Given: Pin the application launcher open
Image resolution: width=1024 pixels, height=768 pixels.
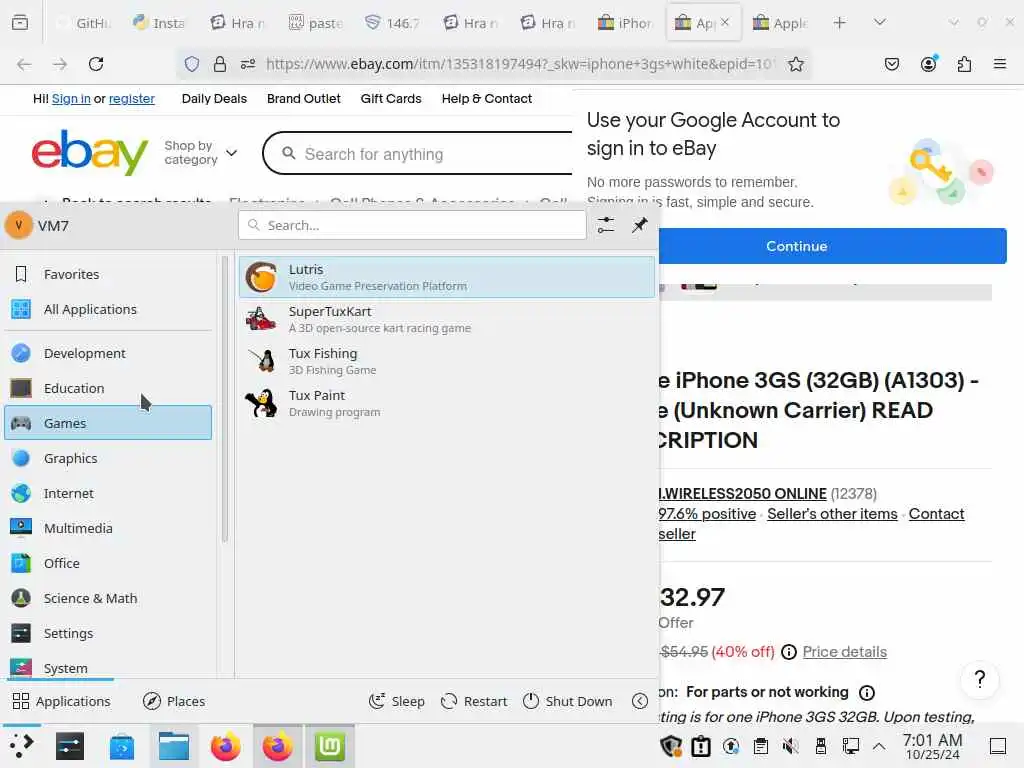Looking at the screenshot, I should (640, 225).
